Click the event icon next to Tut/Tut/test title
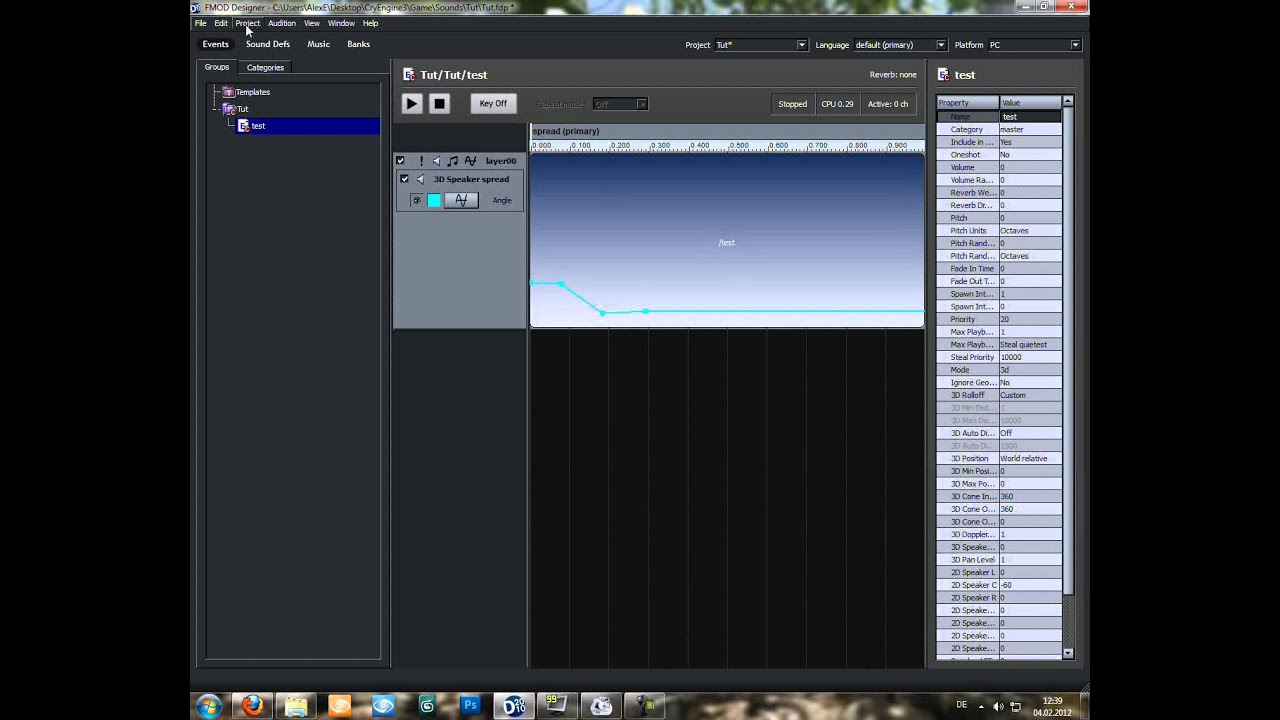Viewport: 1280px width, 720px height. pyautogui.click(x=409, y=75)
